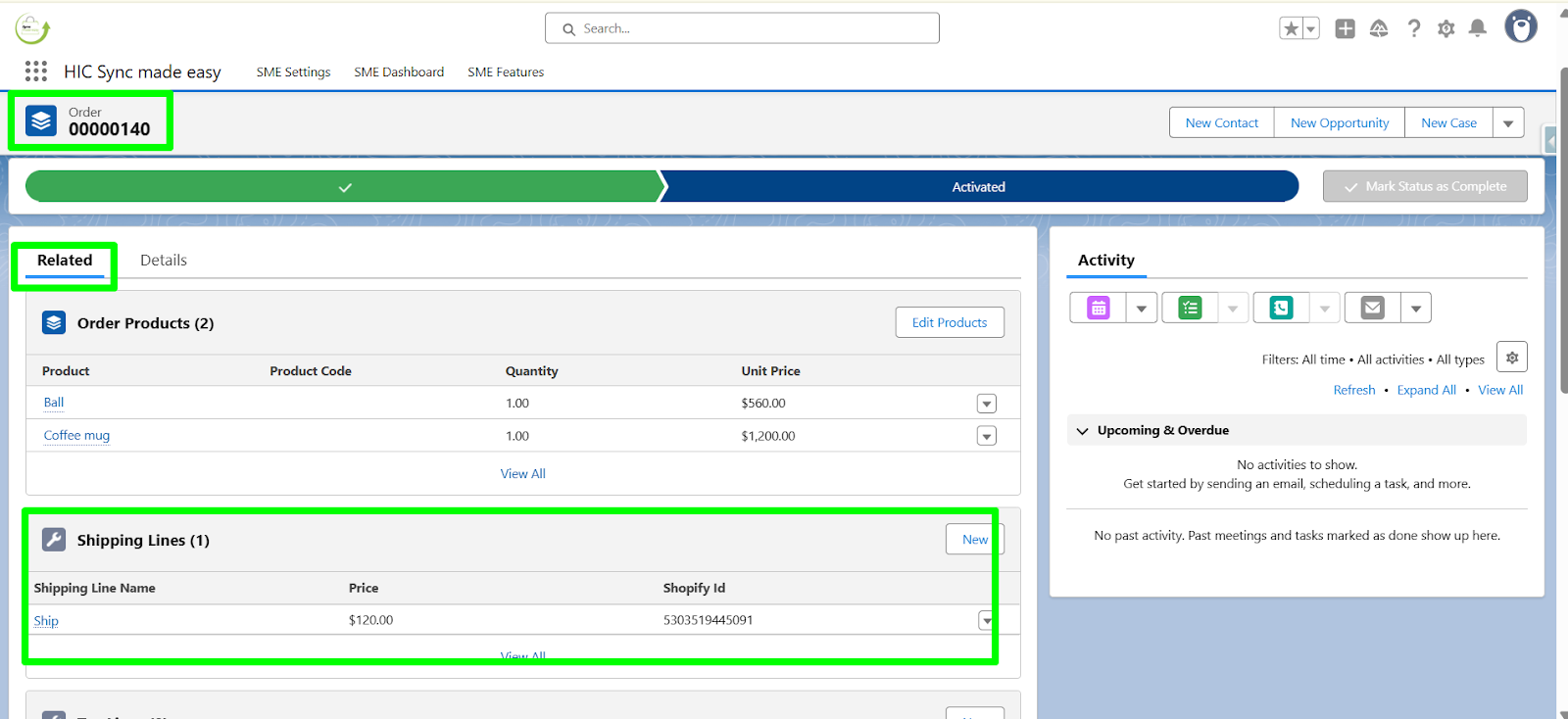Open the user profile avatar
This screenshot has width=1568, height=719.
click(x=1521, y=26)
